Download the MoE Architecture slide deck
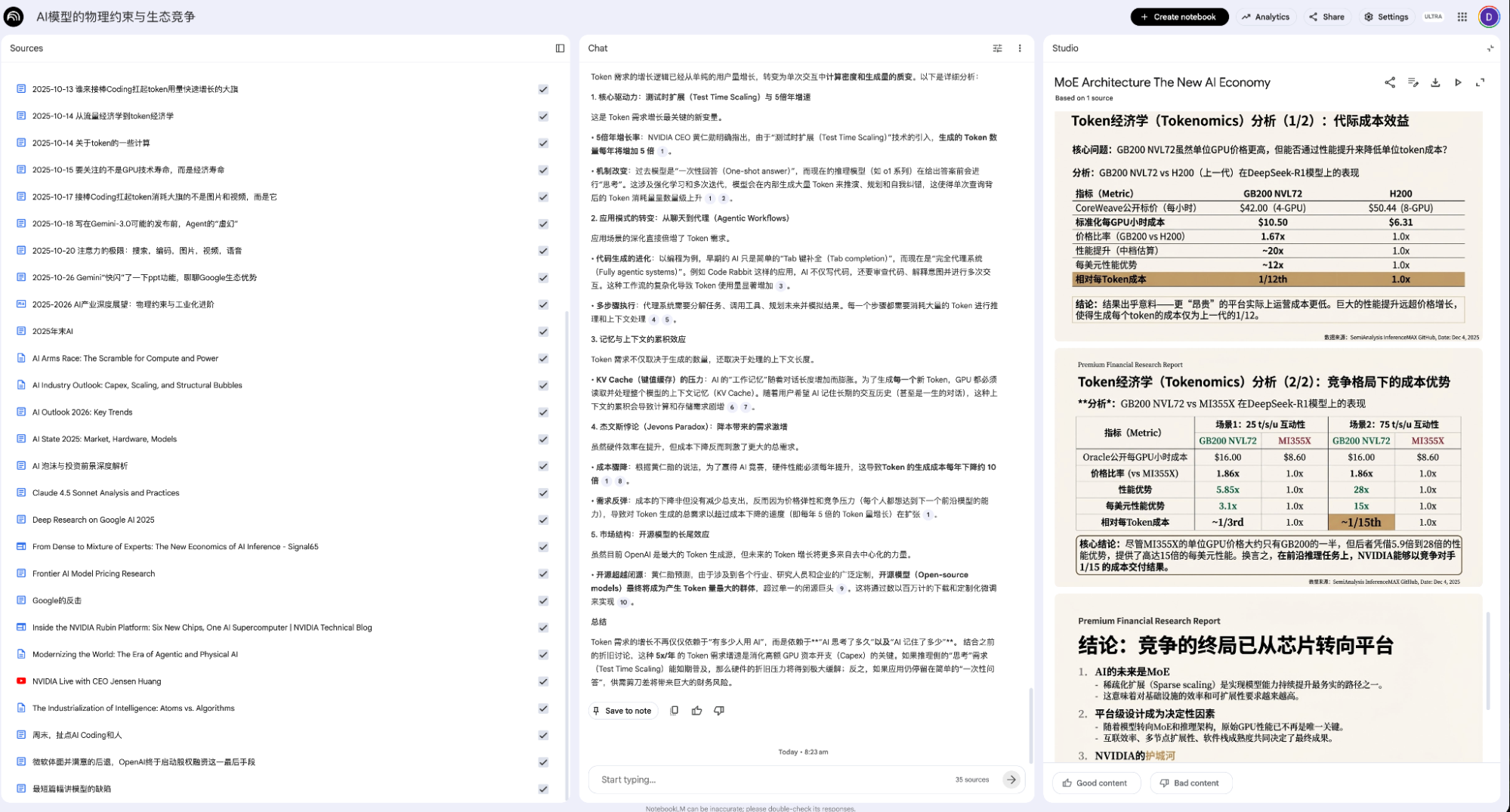This screenshot has height=812, width=1510. tap(1435, 82)
